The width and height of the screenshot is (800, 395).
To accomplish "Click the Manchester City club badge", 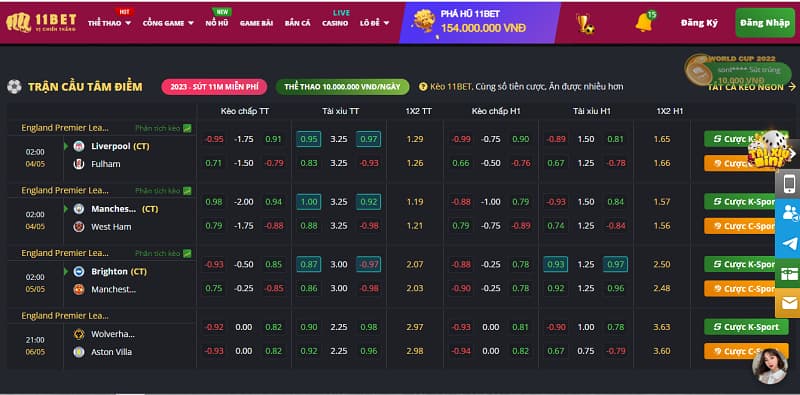I will (x=79, y=209).
